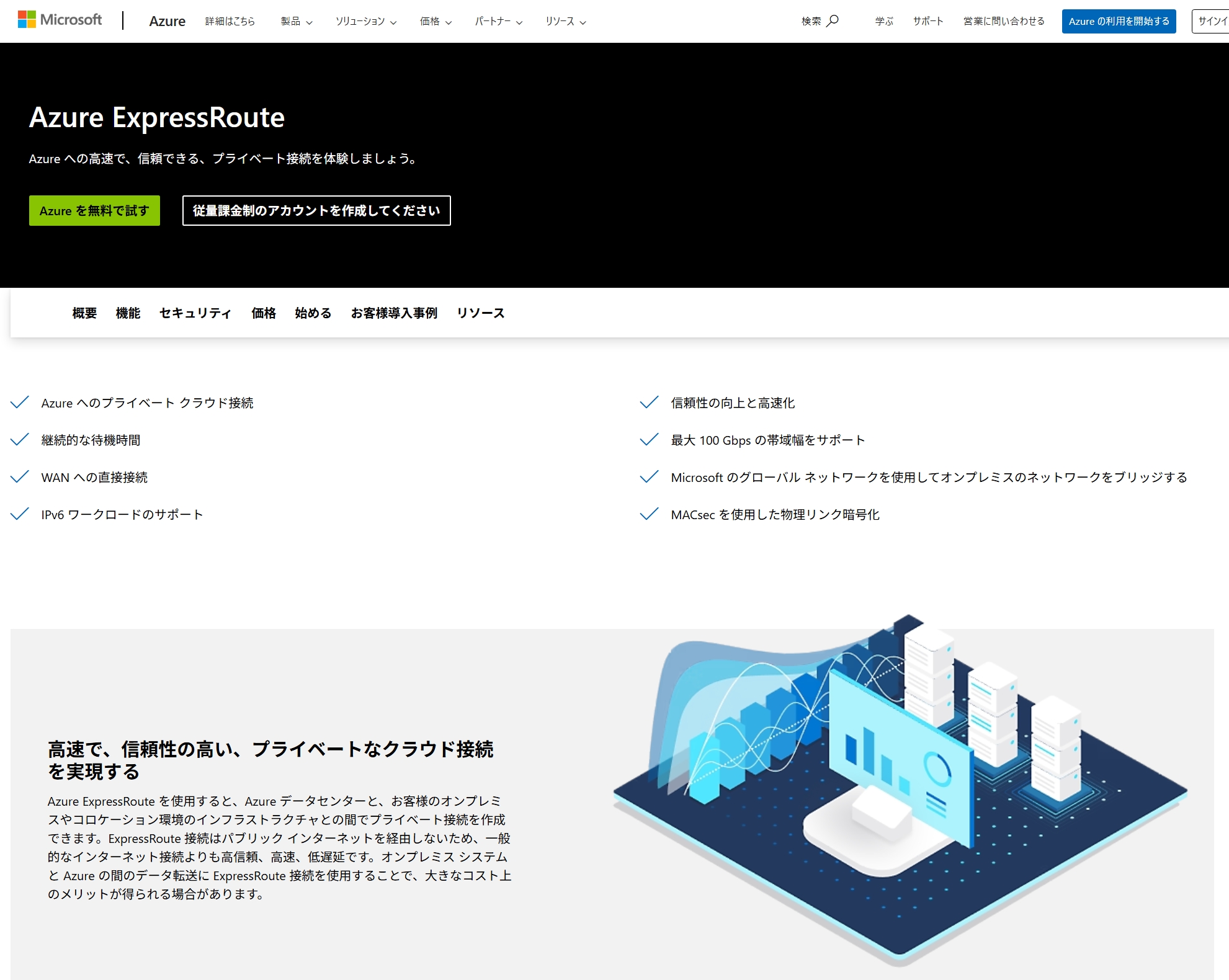Click checkmark beside MACsec を使用した物理リンク暗号化
Image resolution: width=1229 pixels, height=980 pixels.
pos(649,514)
